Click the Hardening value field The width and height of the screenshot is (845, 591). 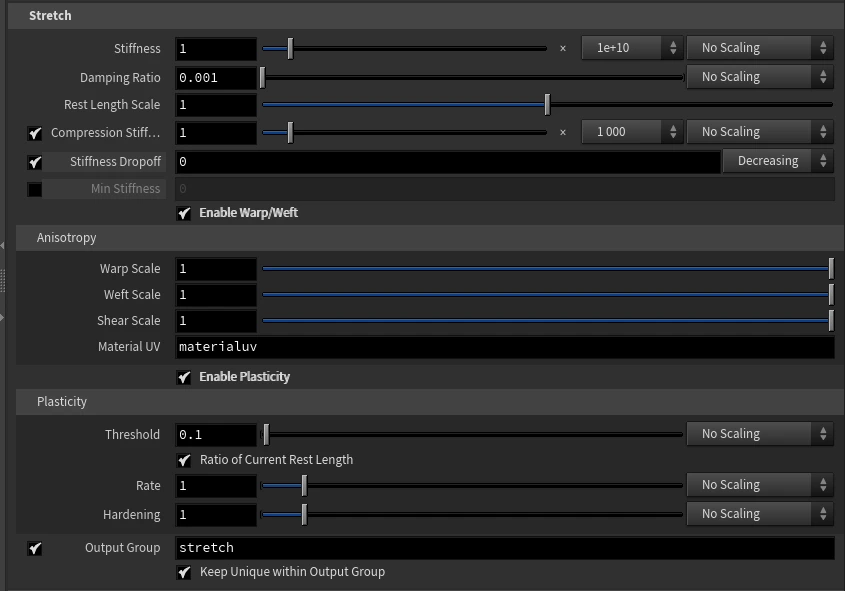[216, 515]
